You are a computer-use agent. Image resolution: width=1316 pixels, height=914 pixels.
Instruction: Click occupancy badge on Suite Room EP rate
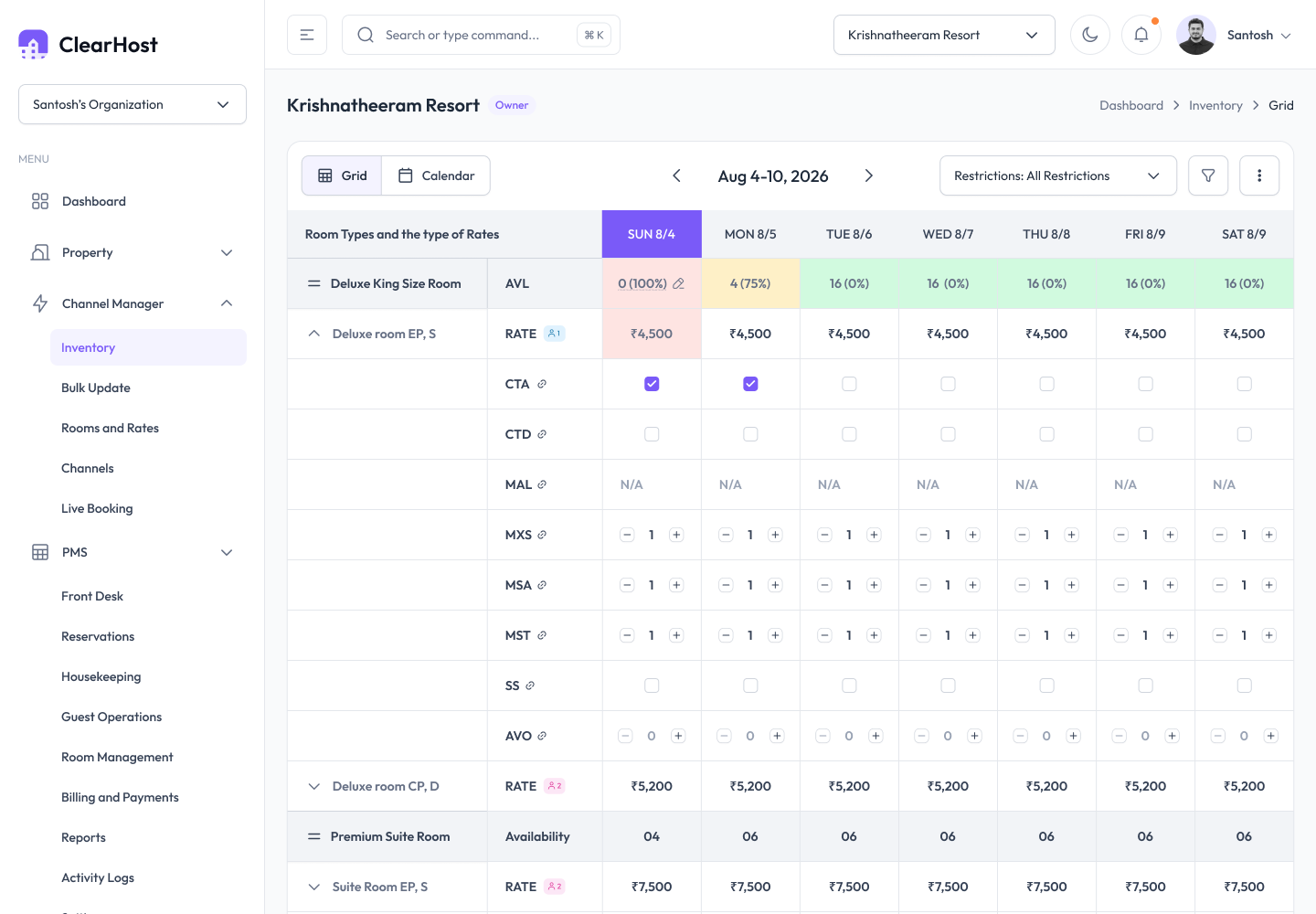tap(555, 887)
